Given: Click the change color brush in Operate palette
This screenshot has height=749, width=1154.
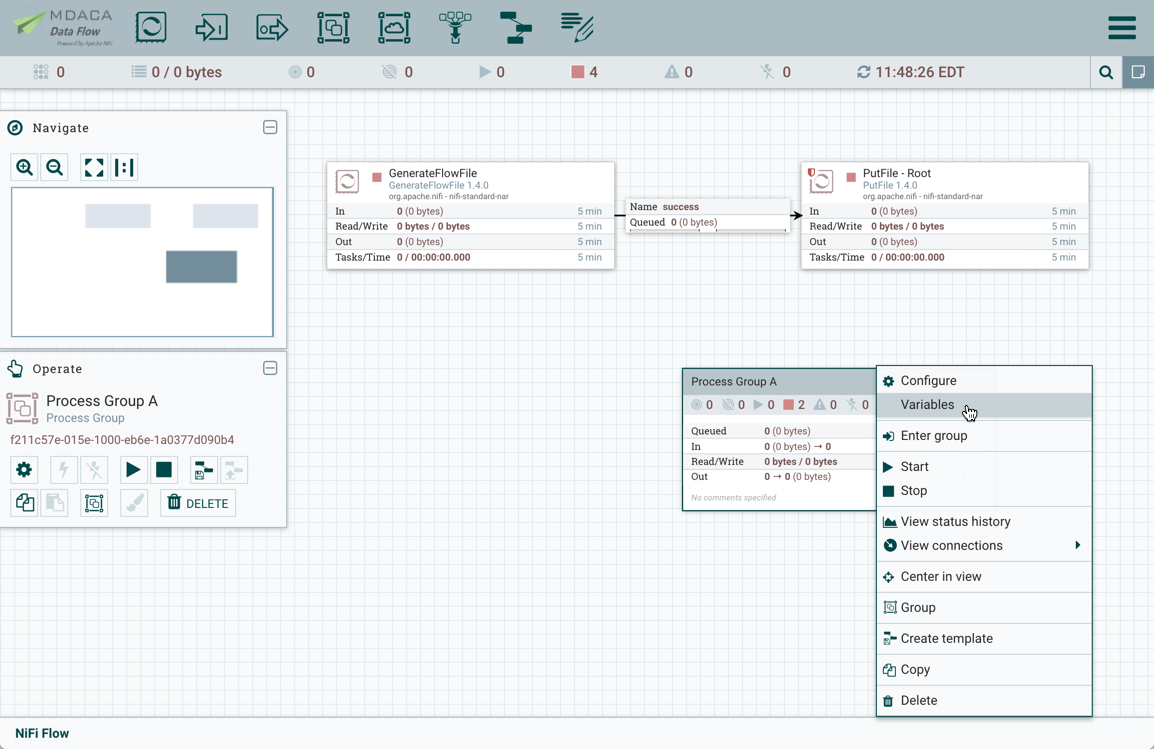Looking at the screenshot, I should (133, 504).
